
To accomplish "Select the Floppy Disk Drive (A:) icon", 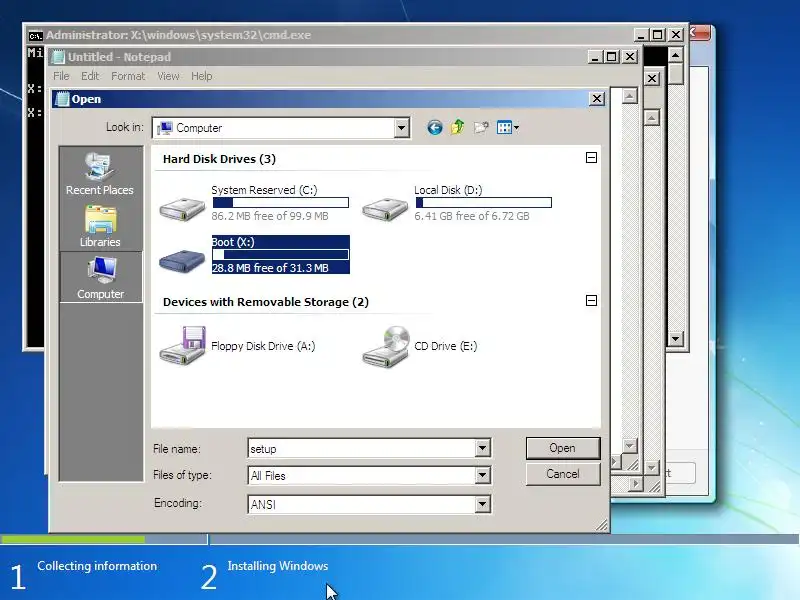I will click(x=183, y=345).
